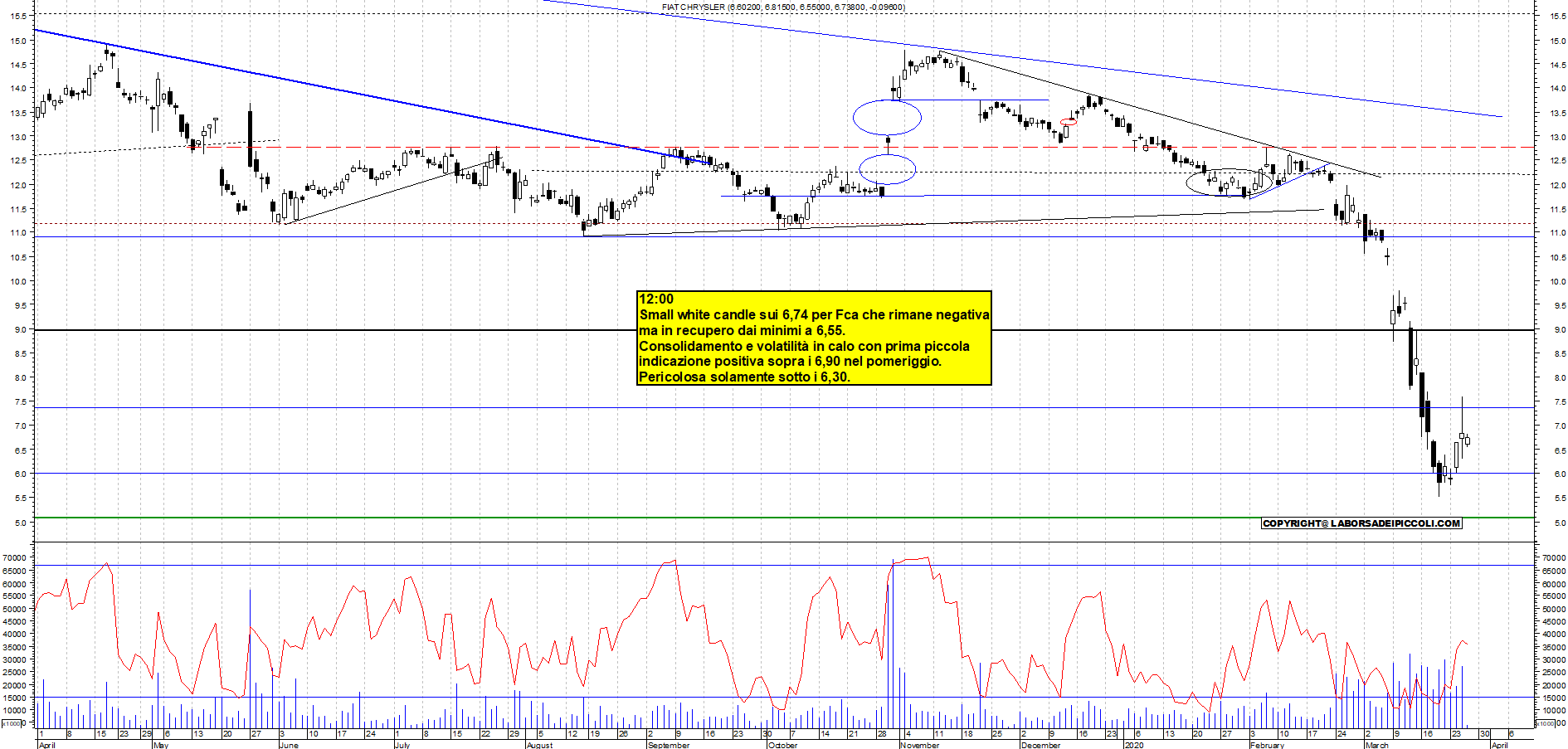The image size is (1568, 749).
Task: Click the 12.5 price label on left axis
Action: (x=19, y=160)
